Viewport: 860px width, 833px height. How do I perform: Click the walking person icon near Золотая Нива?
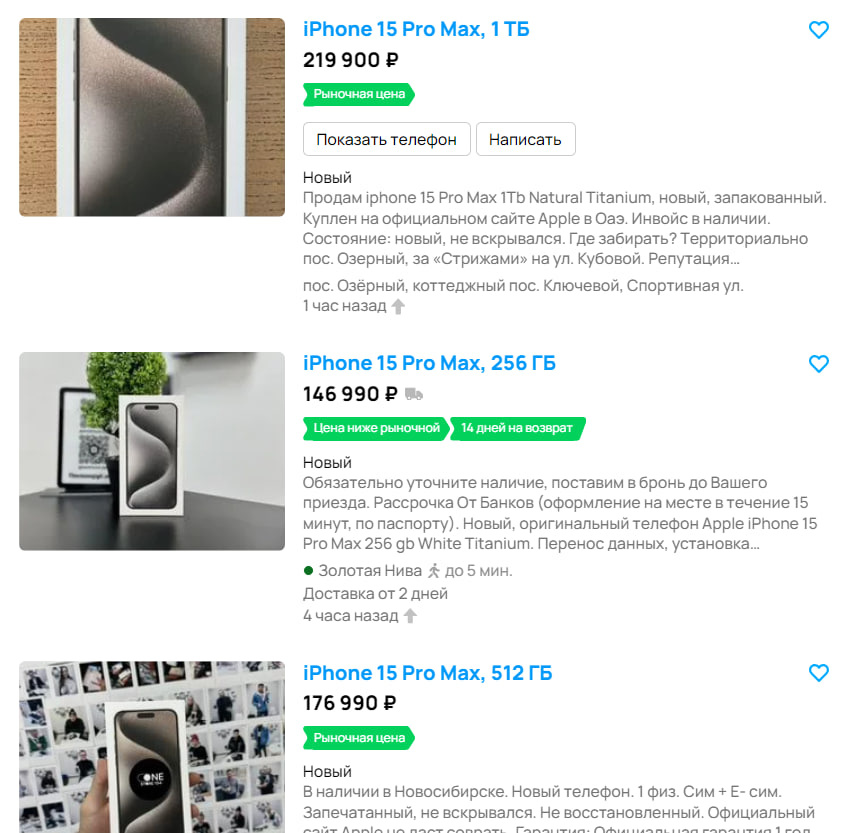tap(434, 571)
